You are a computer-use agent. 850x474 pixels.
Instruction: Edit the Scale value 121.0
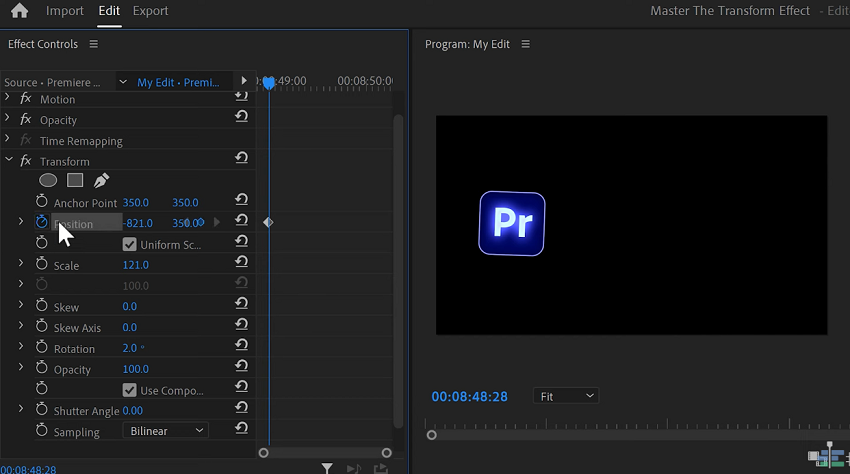[x=136, y=265]
